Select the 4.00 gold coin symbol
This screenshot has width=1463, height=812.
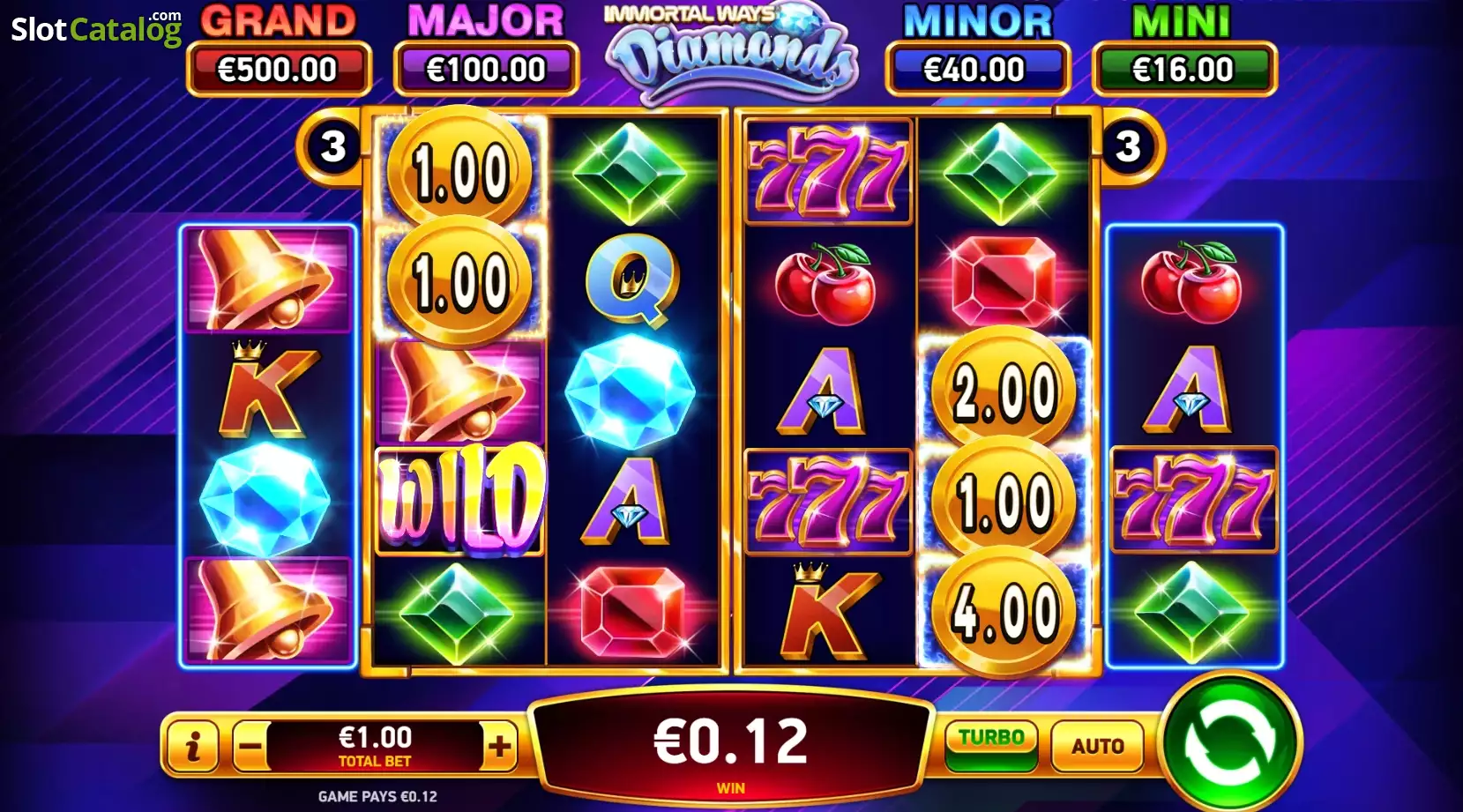pos(1004,610)
